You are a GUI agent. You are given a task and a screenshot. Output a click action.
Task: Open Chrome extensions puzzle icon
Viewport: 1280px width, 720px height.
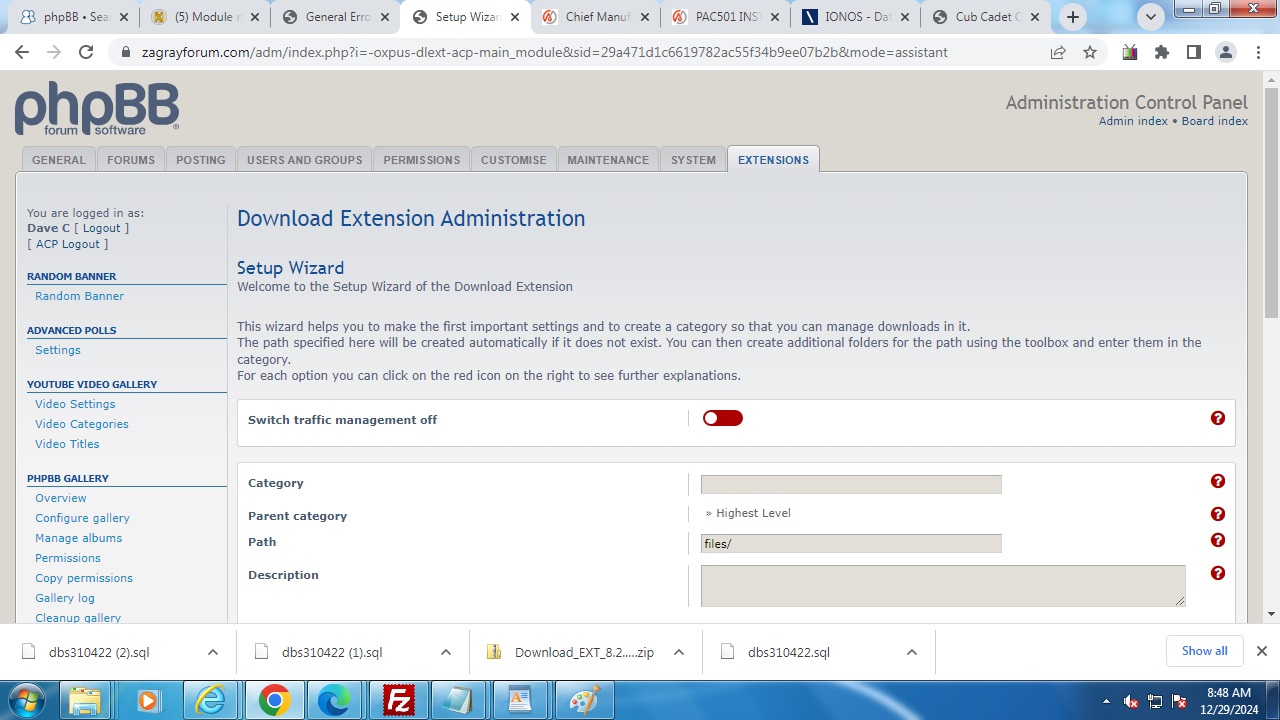coord(1161,52)
